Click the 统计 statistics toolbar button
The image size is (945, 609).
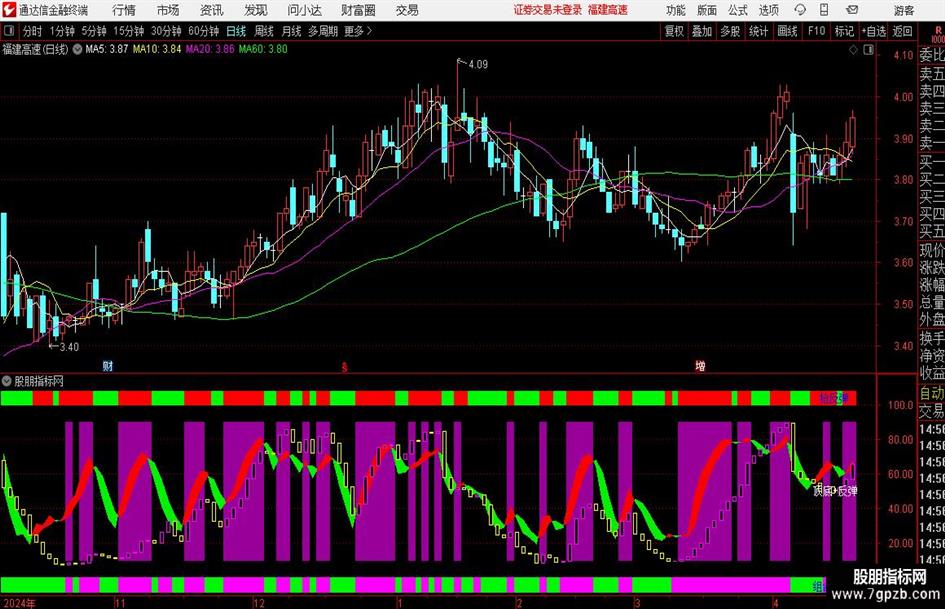pyautogui.click(x=758, y=31)
